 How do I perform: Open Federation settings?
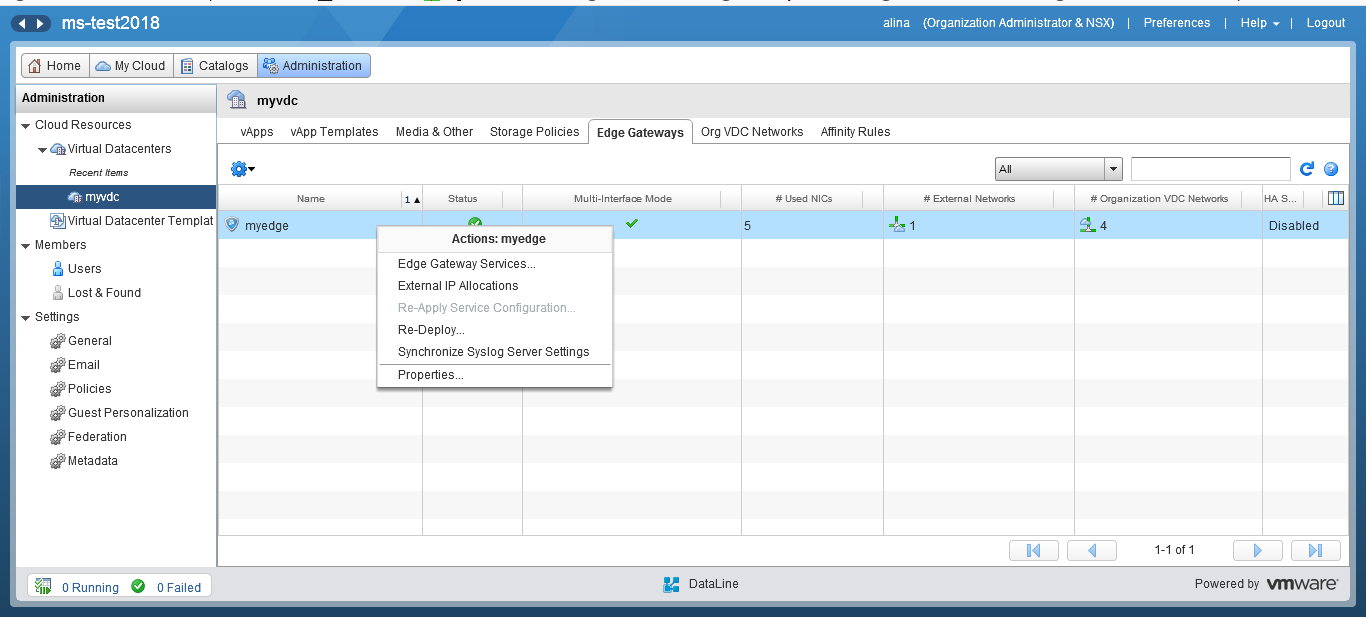click(97, 437)
